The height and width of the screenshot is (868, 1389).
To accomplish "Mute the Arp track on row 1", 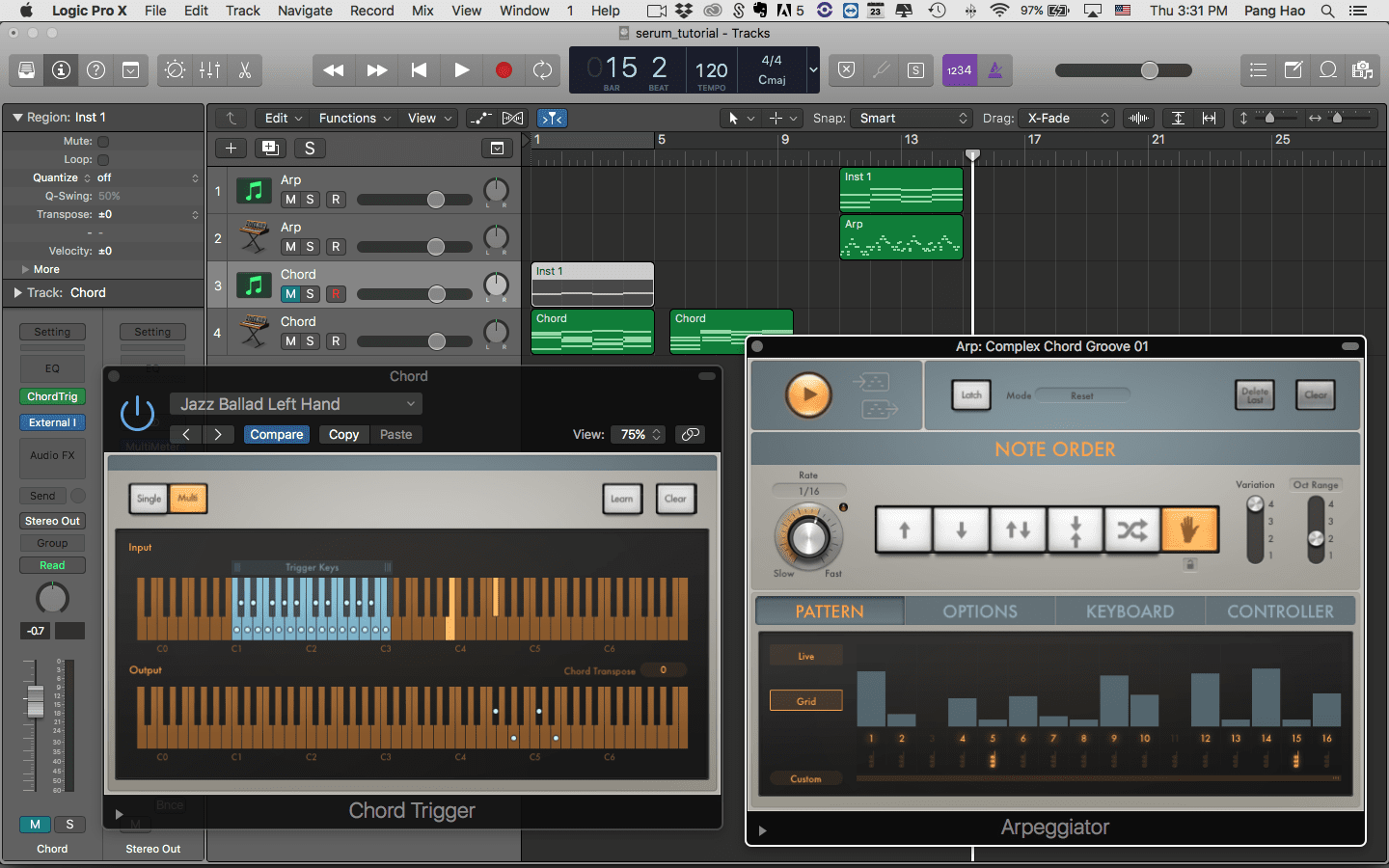I will [290, 200].
